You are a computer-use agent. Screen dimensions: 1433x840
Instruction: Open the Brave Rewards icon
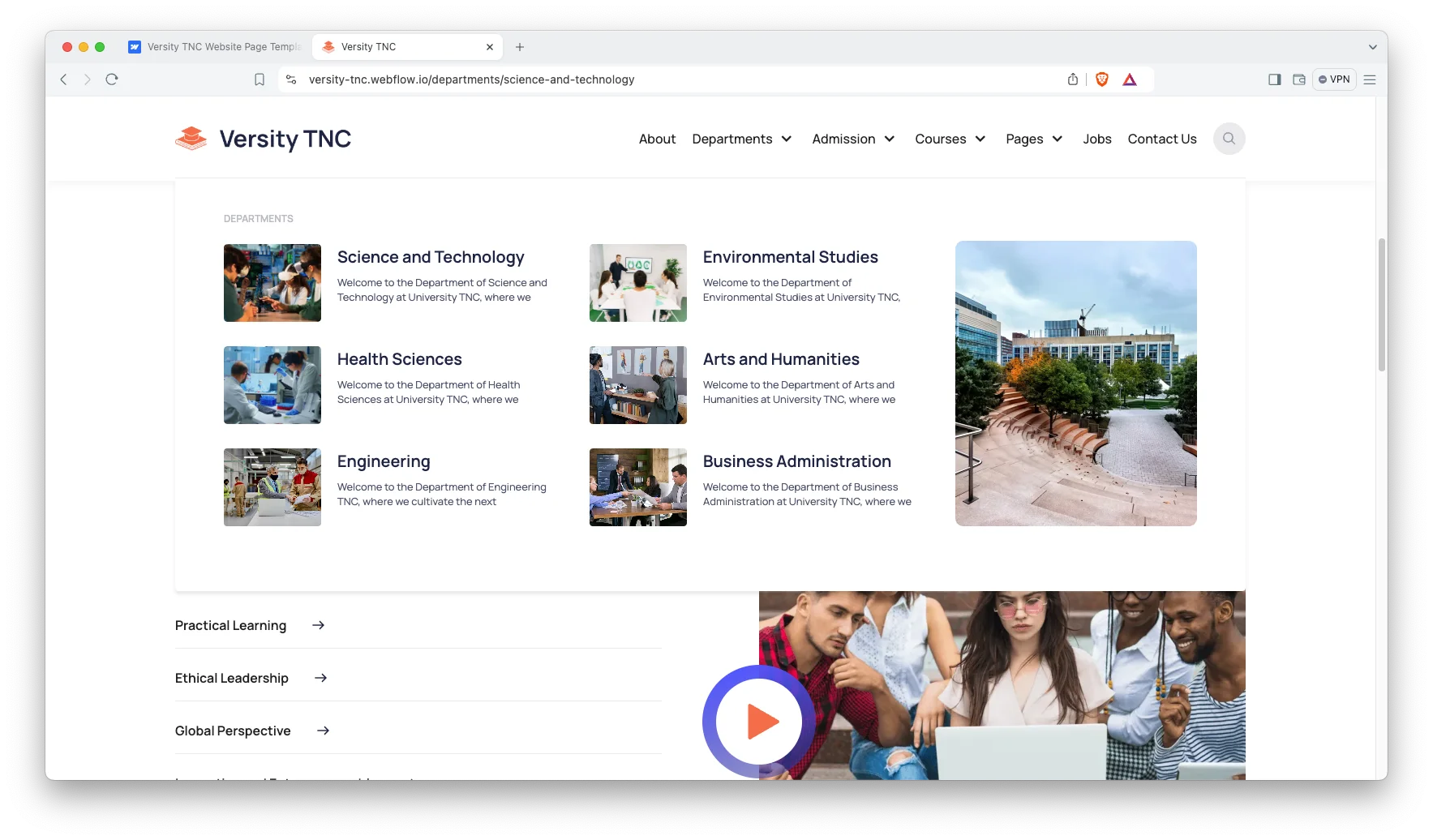(x=1131, y=79)
